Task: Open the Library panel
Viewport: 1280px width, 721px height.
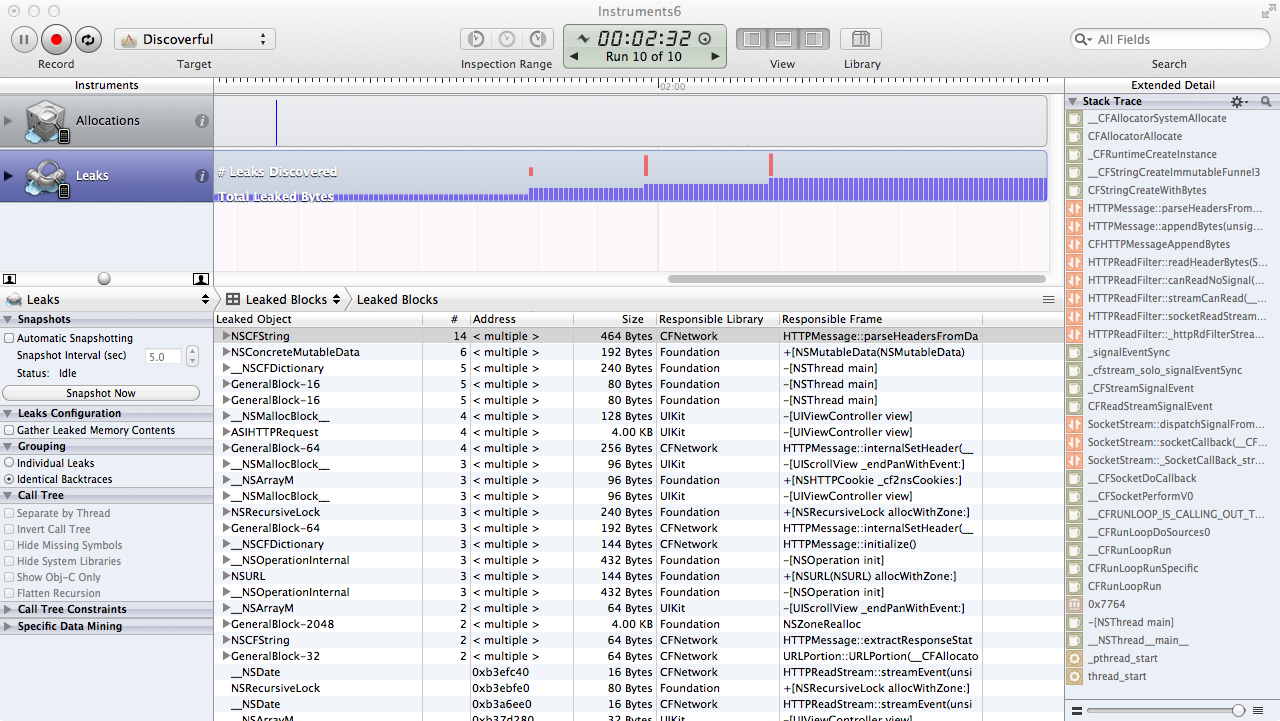Action: 861,39
